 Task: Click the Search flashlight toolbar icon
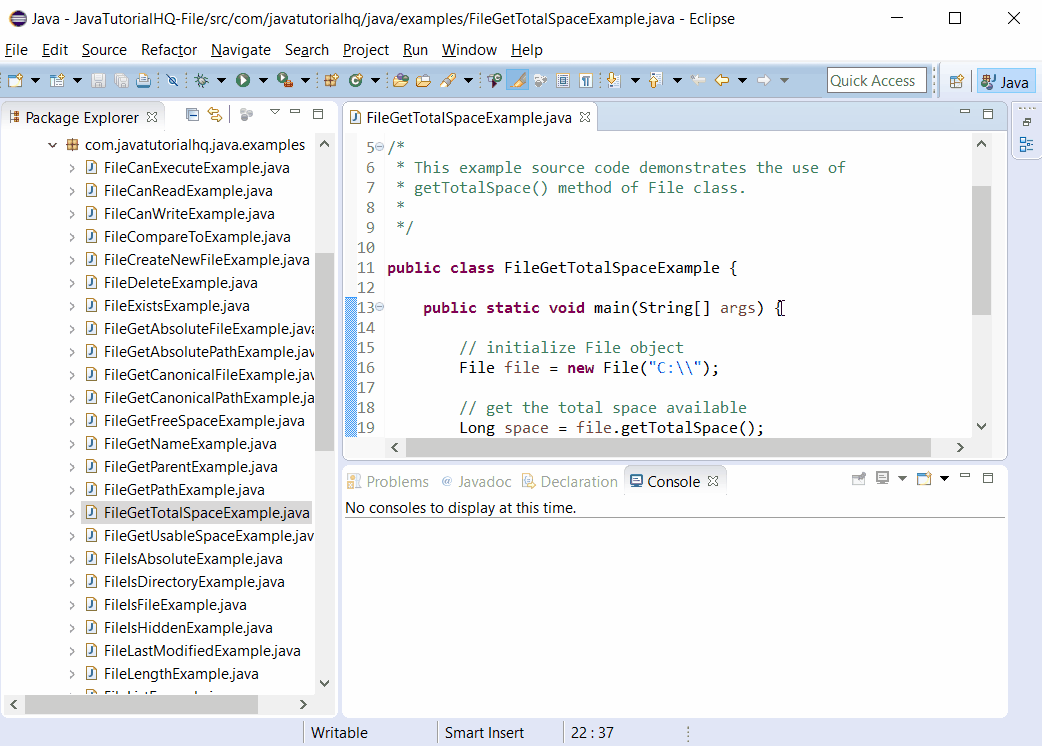(449, 80)
